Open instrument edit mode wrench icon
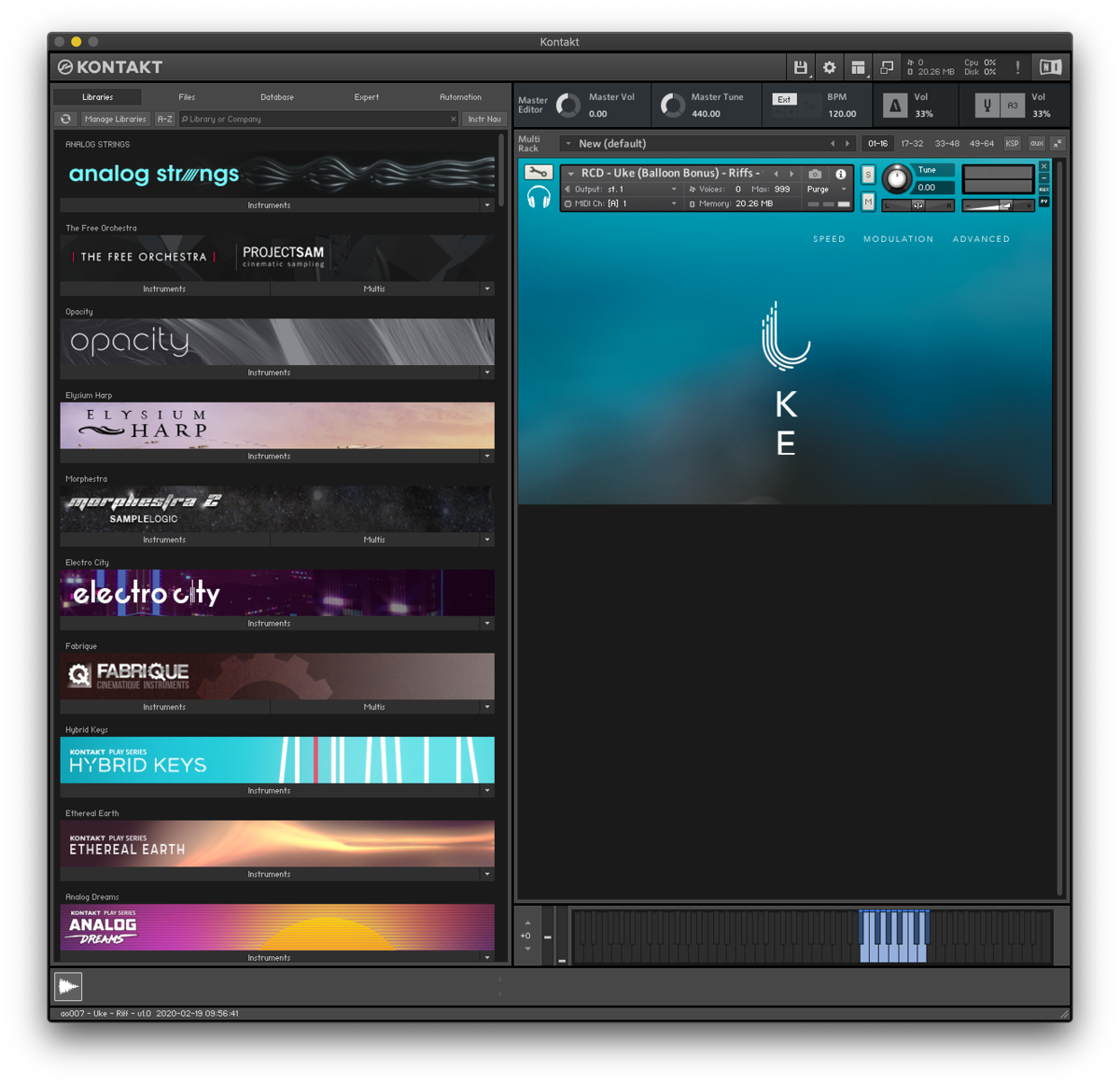The width and height of the screenshot is (1120, 1085). tap(539, 173)
